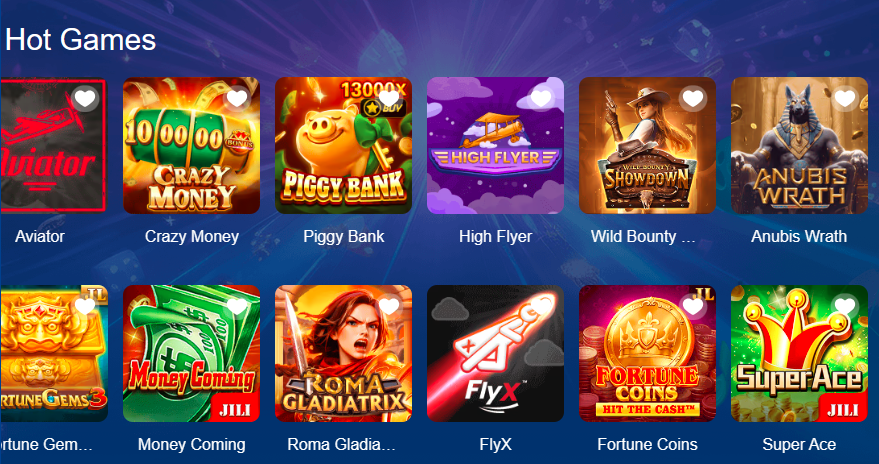879x464 pixels.
Task: Click the Super Ace game name
Action: click(x=799, y=445)
